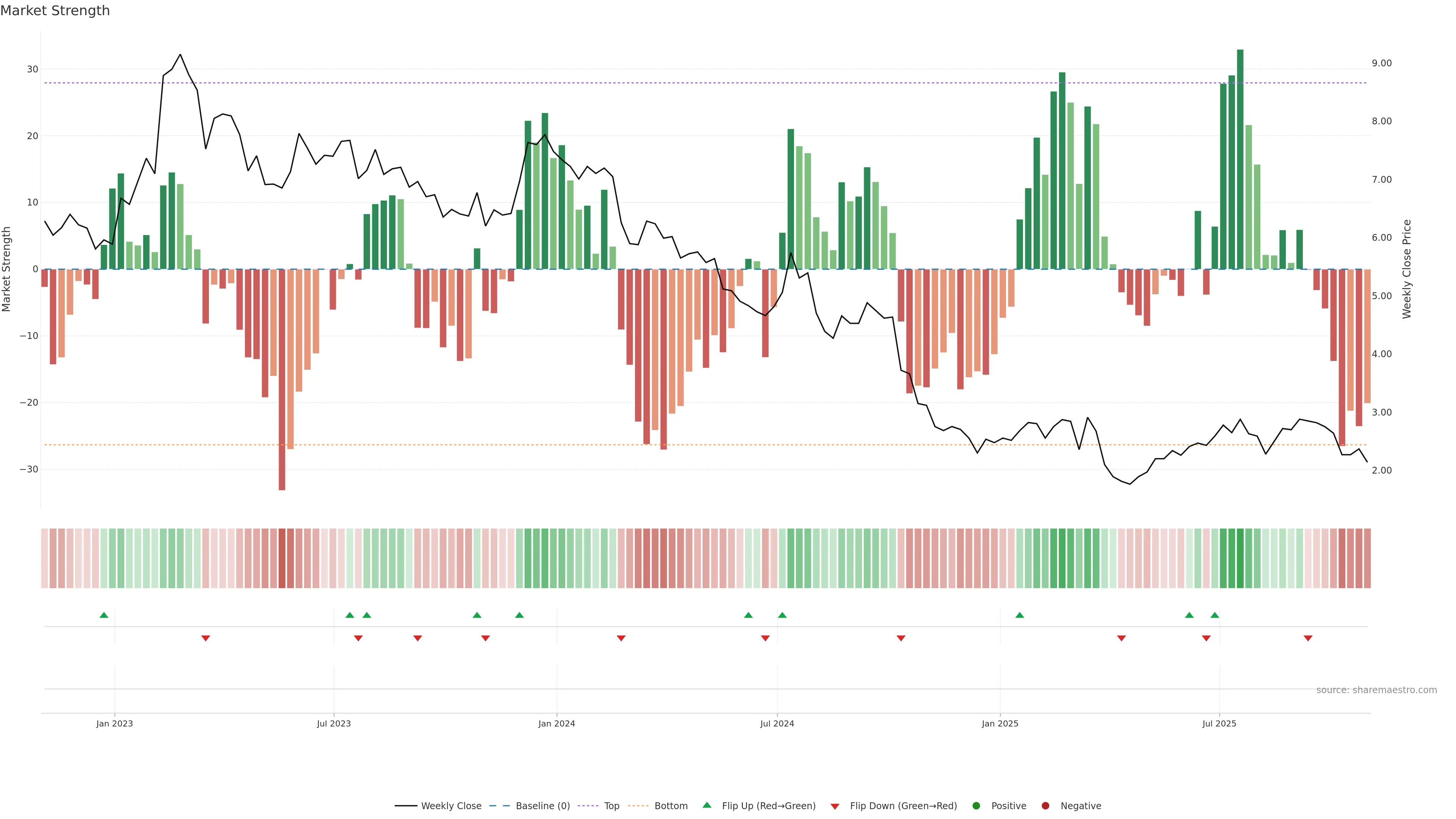Screen dimensions: 1456x819
Task: Click the last red flip-down marker after Jul 2025
Action: [1308, 638]
